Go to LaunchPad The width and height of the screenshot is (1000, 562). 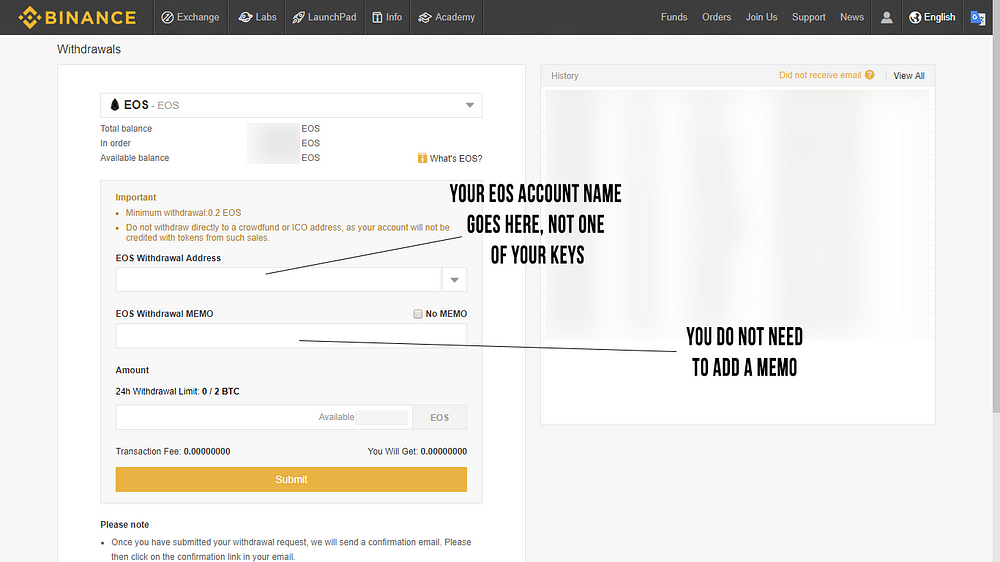click(325, 17)
